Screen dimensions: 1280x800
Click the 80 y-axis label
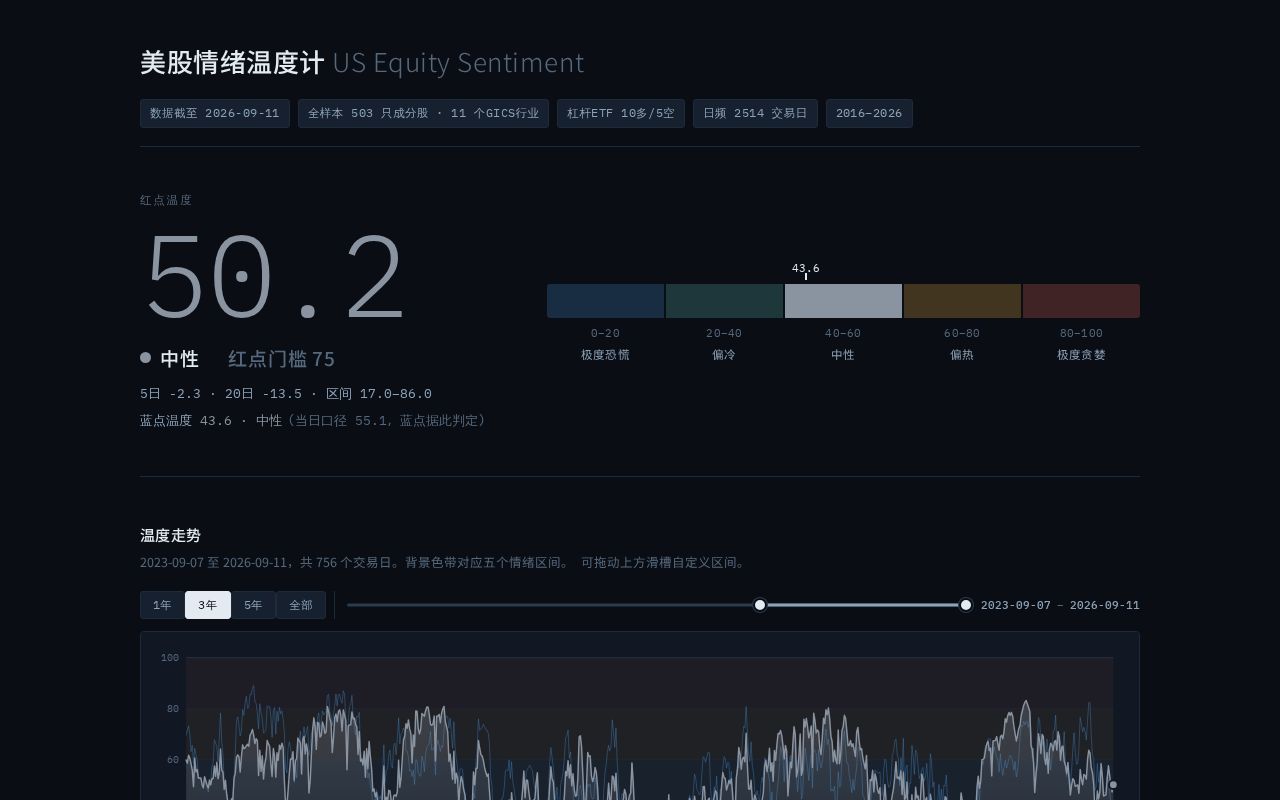point(173,709)
